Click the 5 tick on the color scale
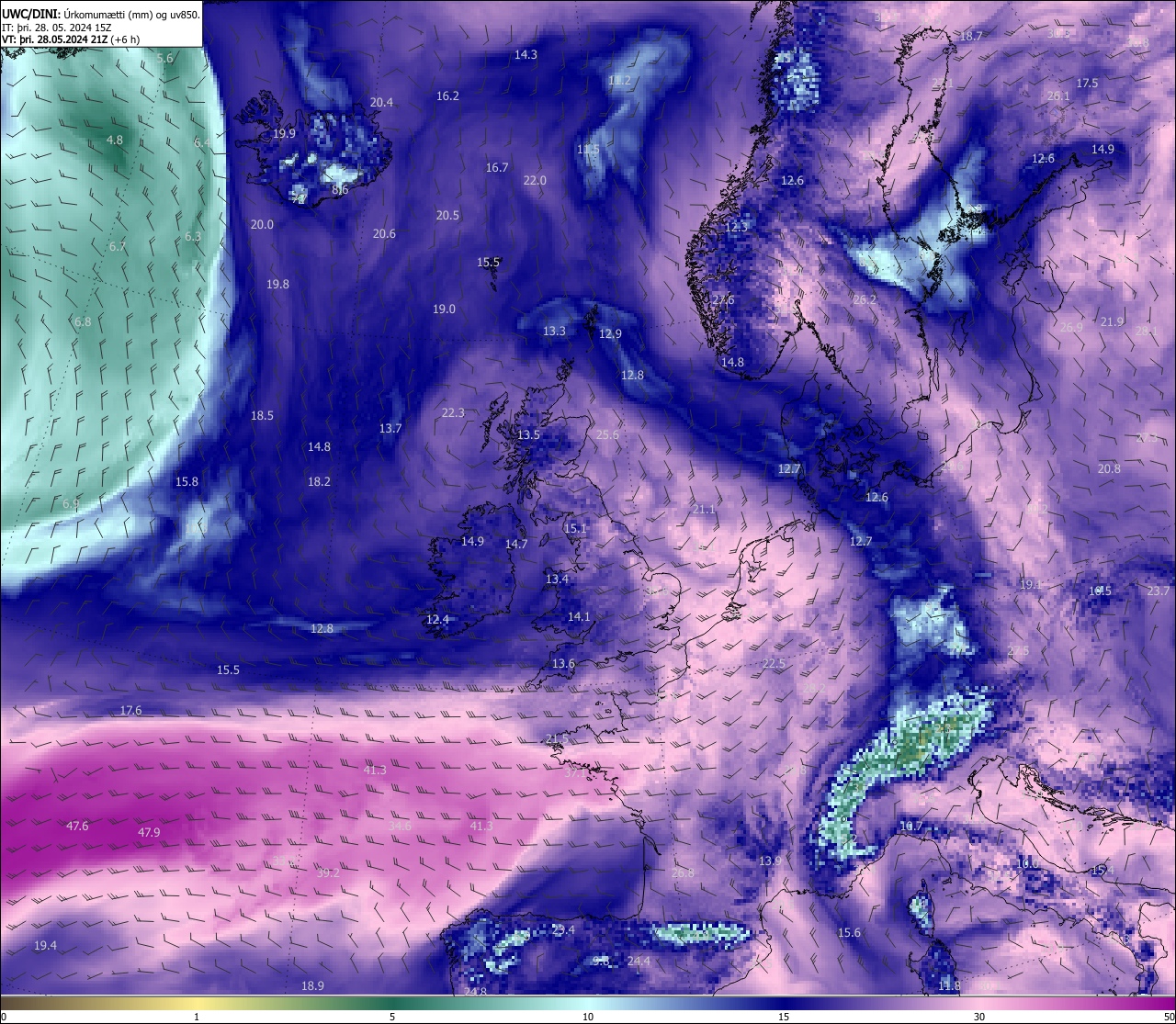This screenshot has height=1024, width=1176. 392,1016
